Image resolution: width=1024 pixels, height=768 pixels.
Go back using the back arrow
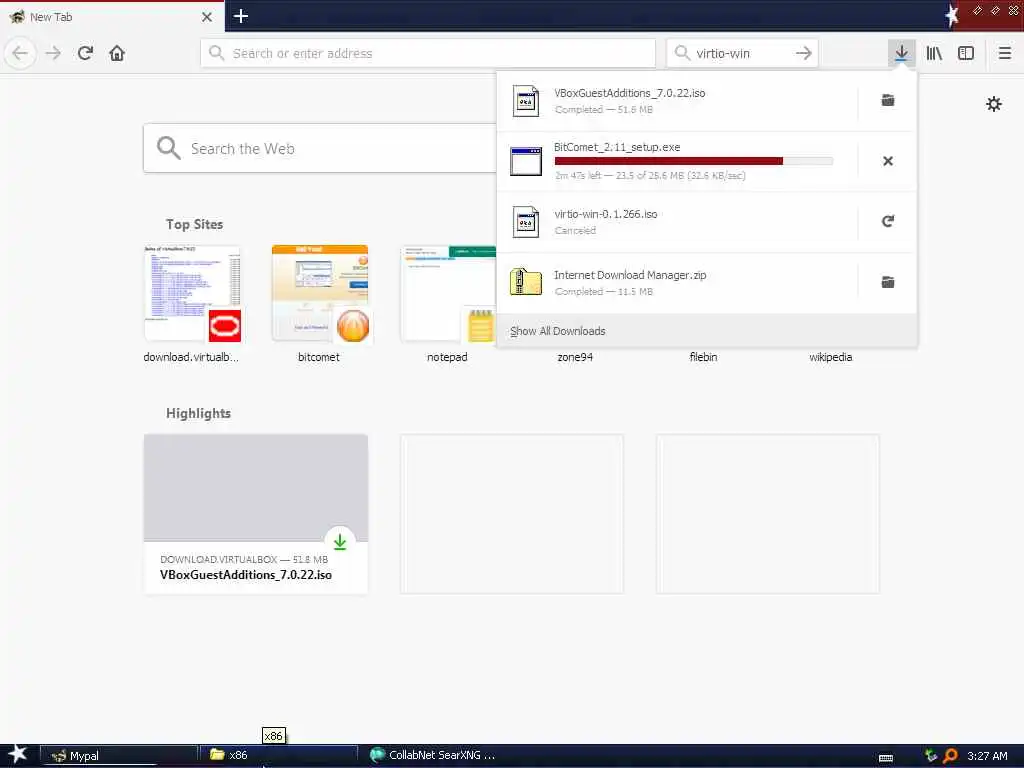[20, 53]
